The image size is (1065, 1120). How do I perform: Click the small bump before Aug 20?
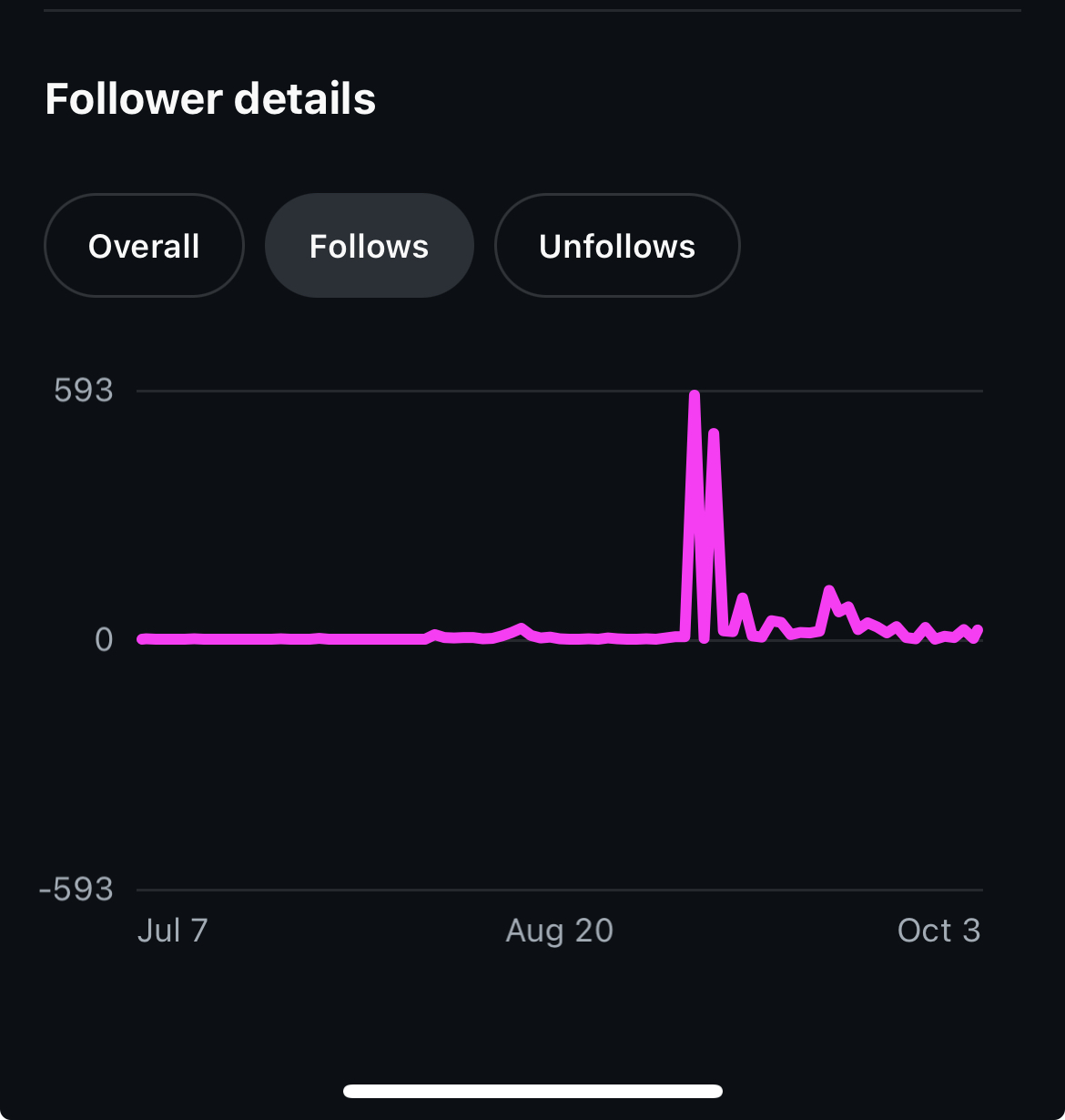tap(521, 627)
